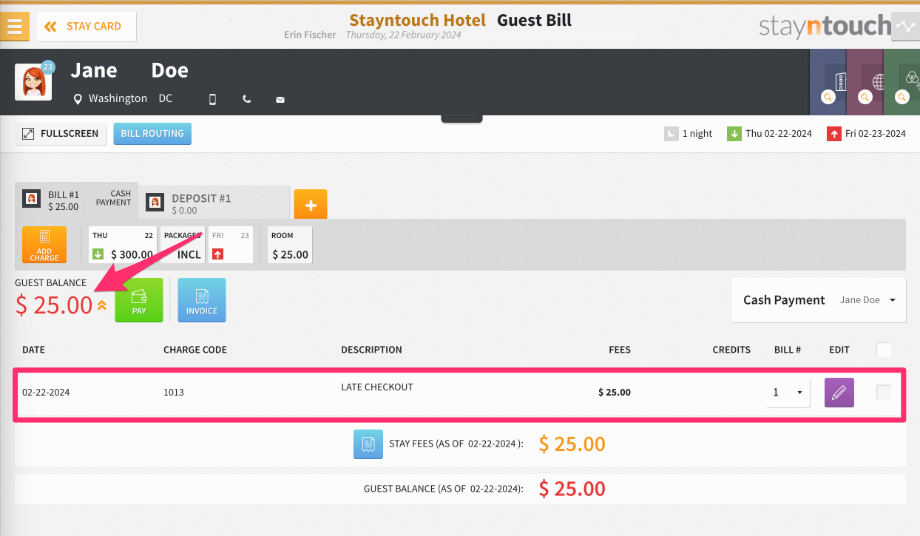Select the Packages INCL tile
This screenshot has height=536, width=920.
pyautogui.click(x=182, y=245)
